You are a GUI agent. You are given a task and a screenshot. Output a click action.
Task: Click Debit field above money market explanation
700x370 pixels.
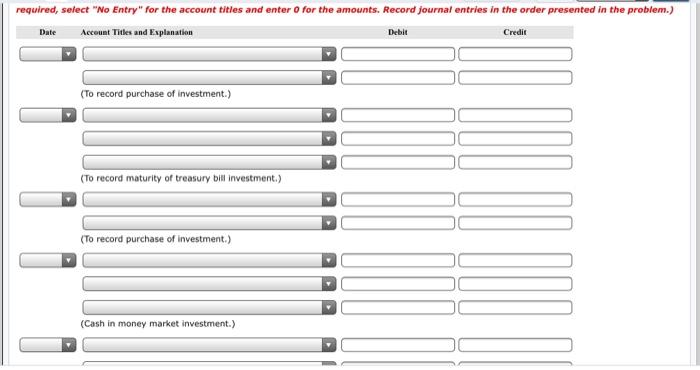click(x=398, y=308)
